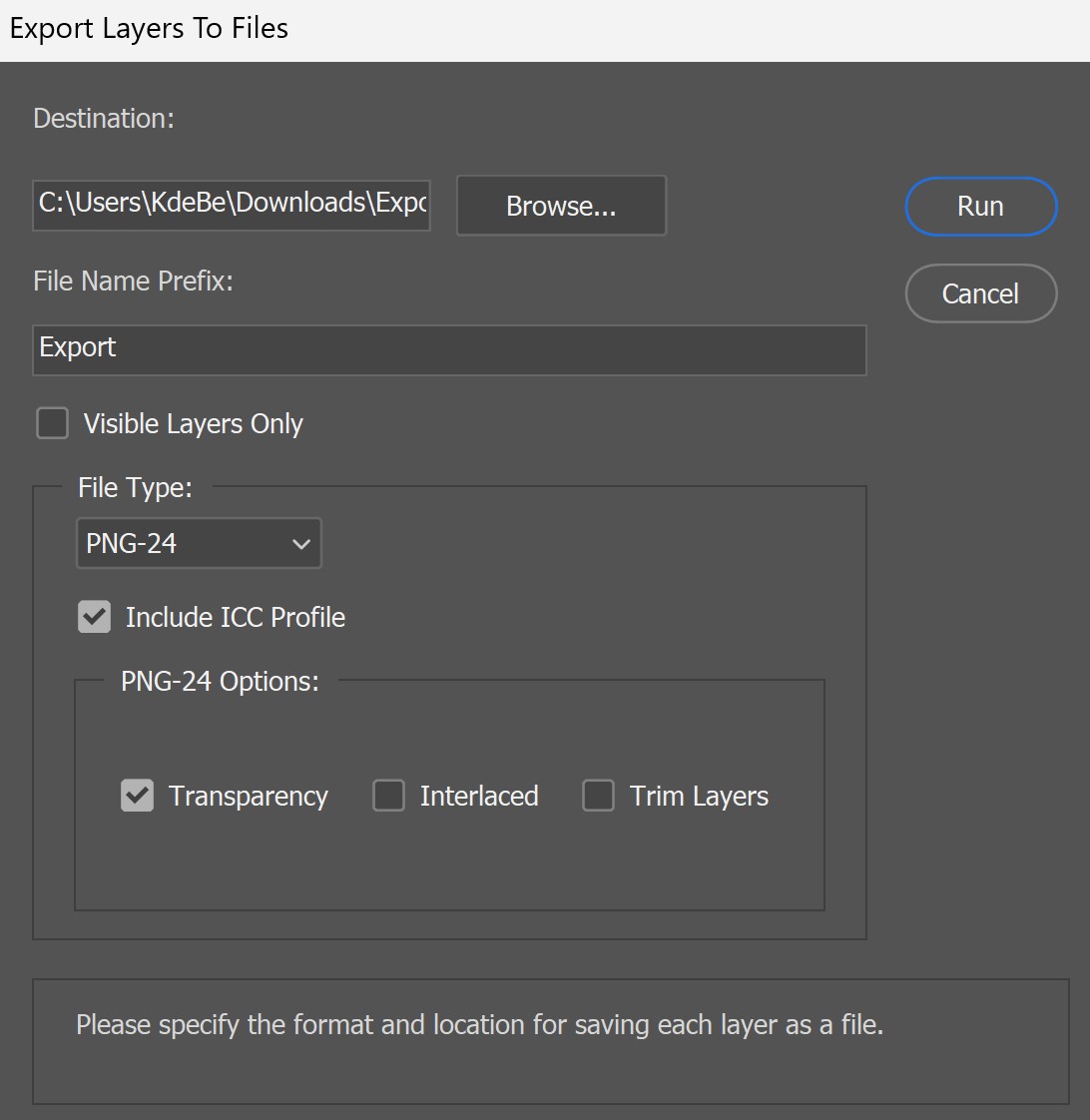Toggle the Transparency checkbox off
The height and width of the screenshot is (1120, 1090).
(x=138, y=796)
